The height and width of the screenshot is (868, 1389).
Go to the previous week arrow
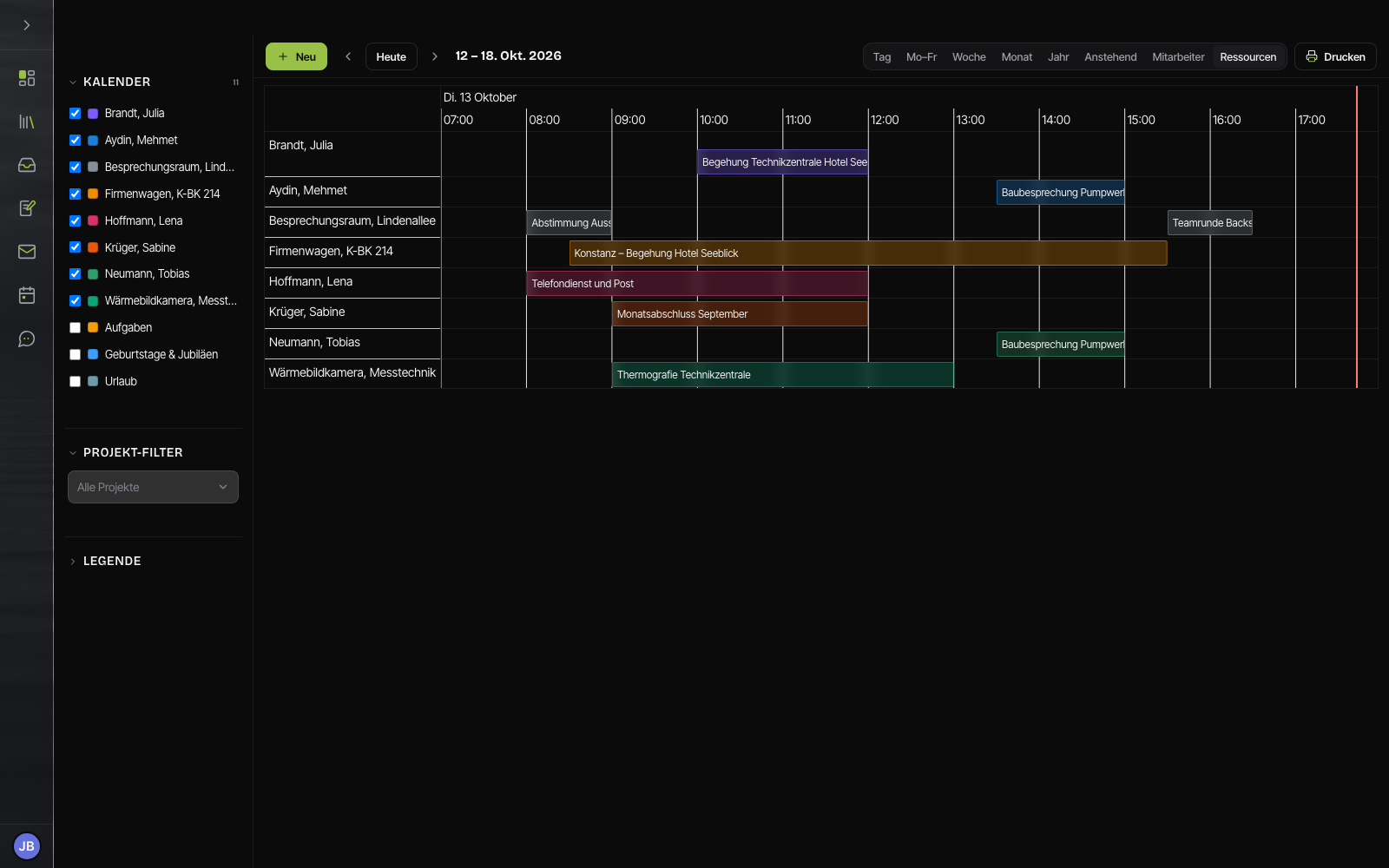click(x=348, y=56)
